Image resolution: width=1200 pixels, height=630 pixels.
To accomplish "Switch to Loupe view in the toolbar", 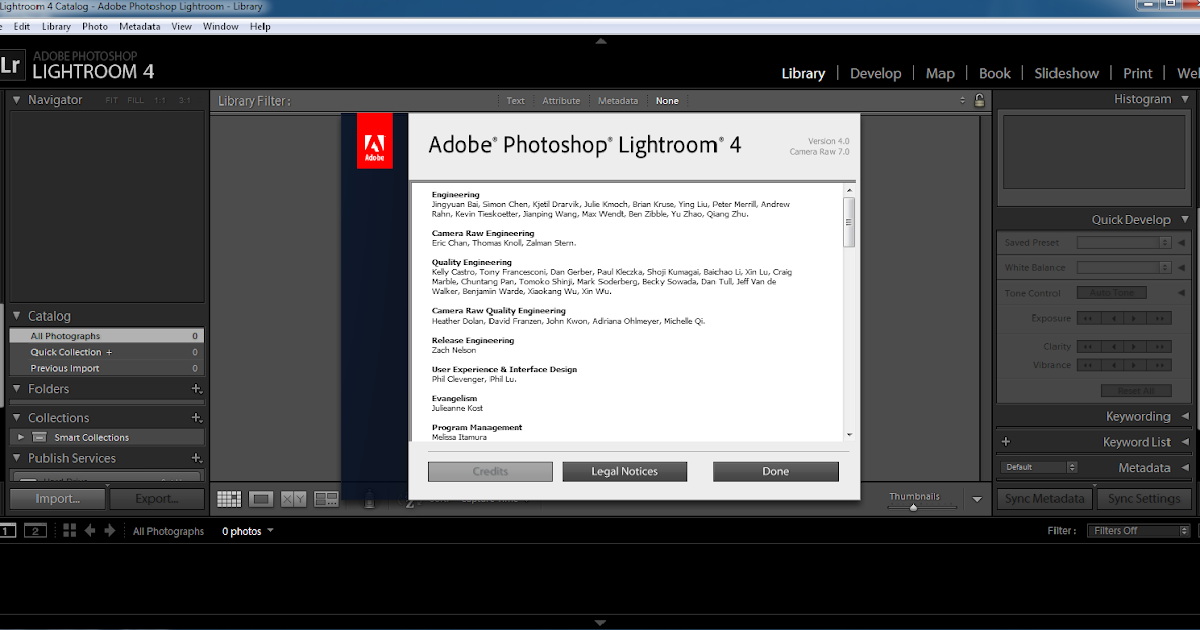I will pyautogui.click(x=261, y=498).
